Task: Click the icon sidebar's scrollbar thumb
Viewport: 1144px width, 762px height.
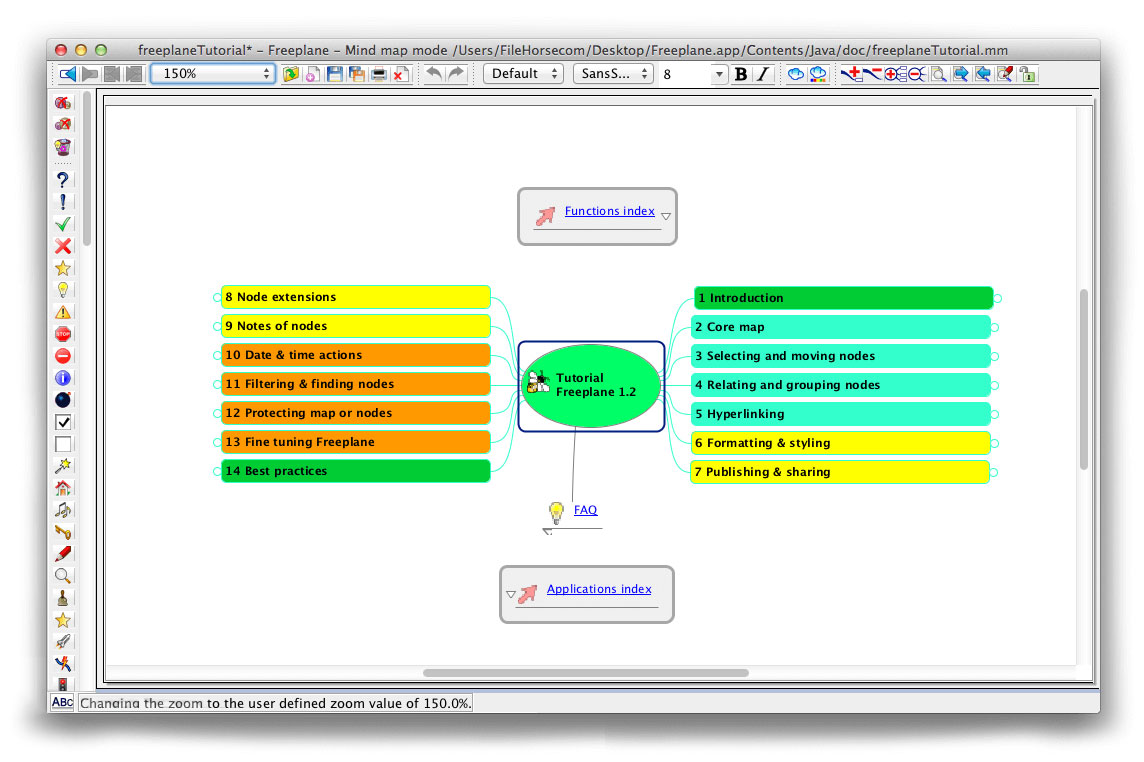Action: pos(87,169)
